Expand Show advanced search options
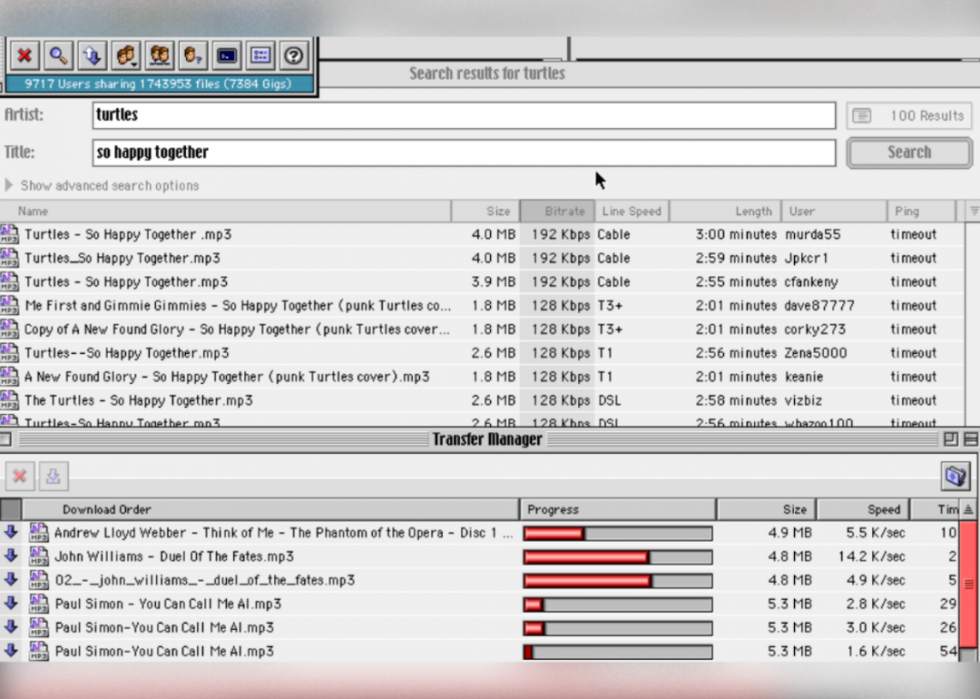Screen dimensions: 980x699 coord(100,185)
